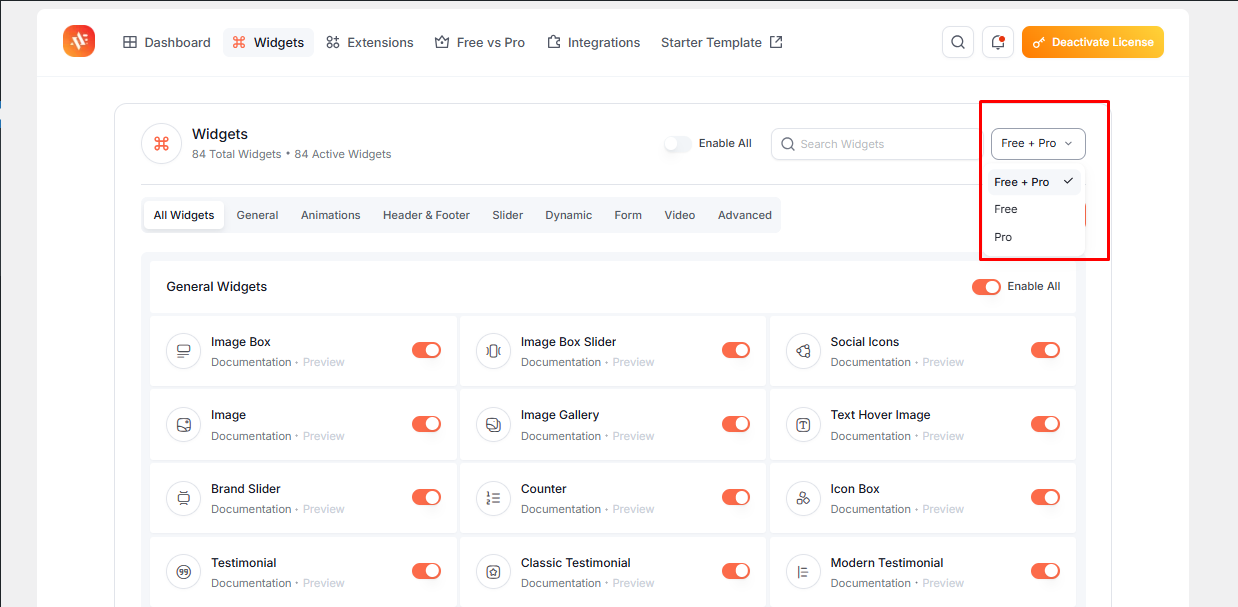Click the Icon Box widget icon
Viewport: 1238px width, 607px height.
click(803, 498)
